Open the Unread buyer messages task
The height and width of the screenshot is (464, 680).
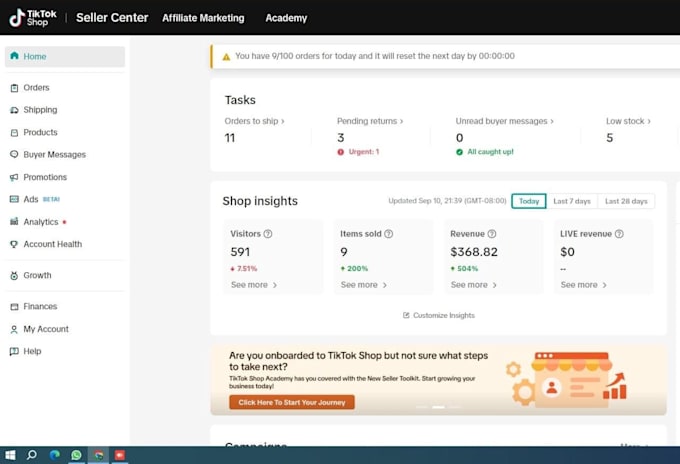coord(505,121)
